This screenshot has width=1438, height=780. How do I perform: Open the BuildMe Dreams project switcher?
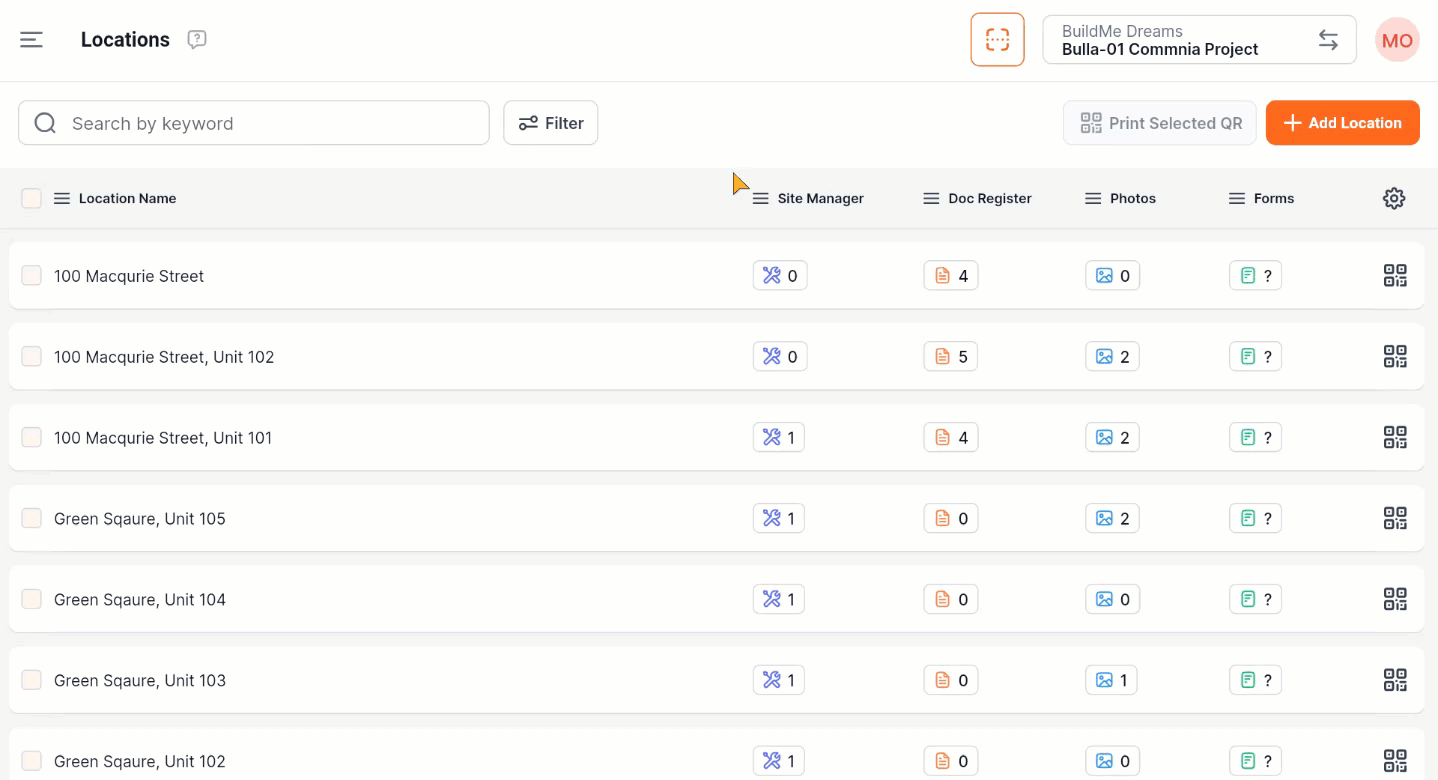point(1199,40)
